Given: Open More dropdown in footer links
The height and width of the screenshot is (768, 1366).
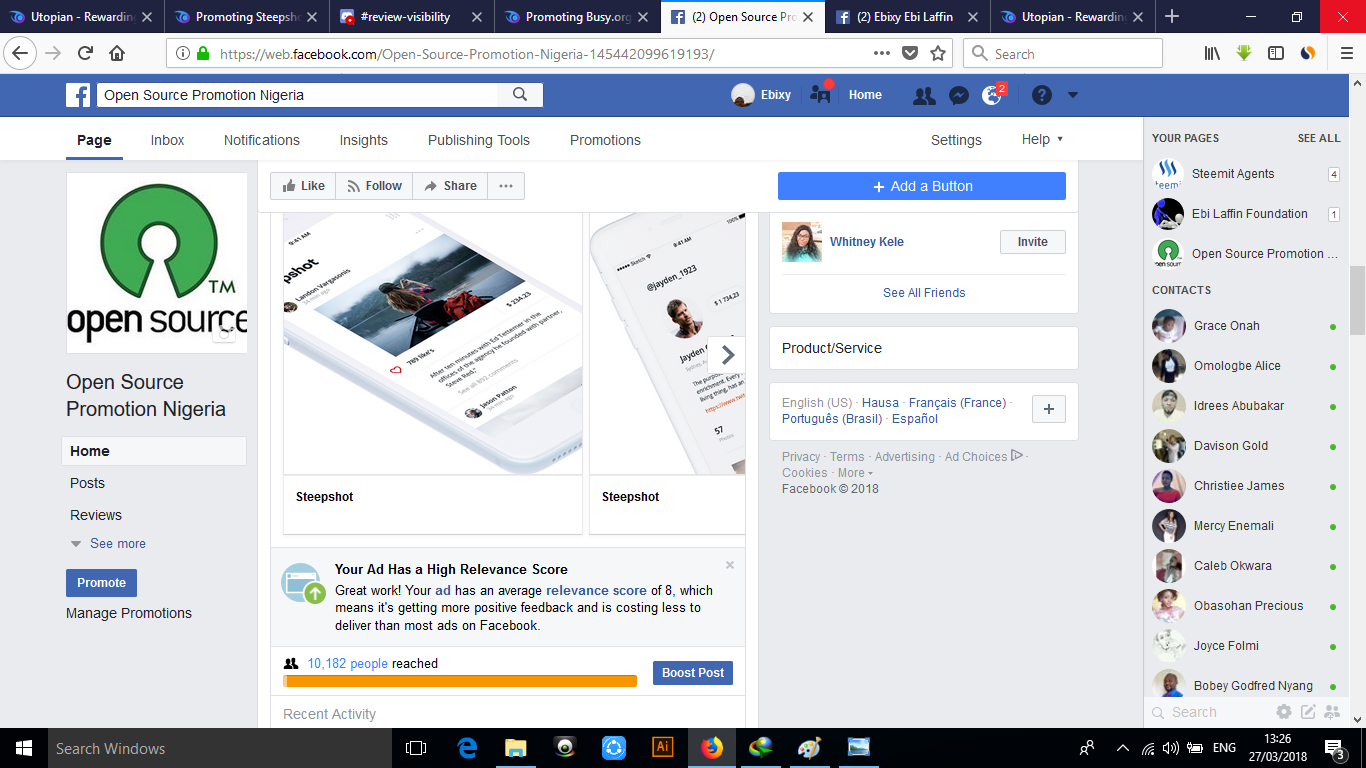Looking at the screenshot, I should pos(855,473).
